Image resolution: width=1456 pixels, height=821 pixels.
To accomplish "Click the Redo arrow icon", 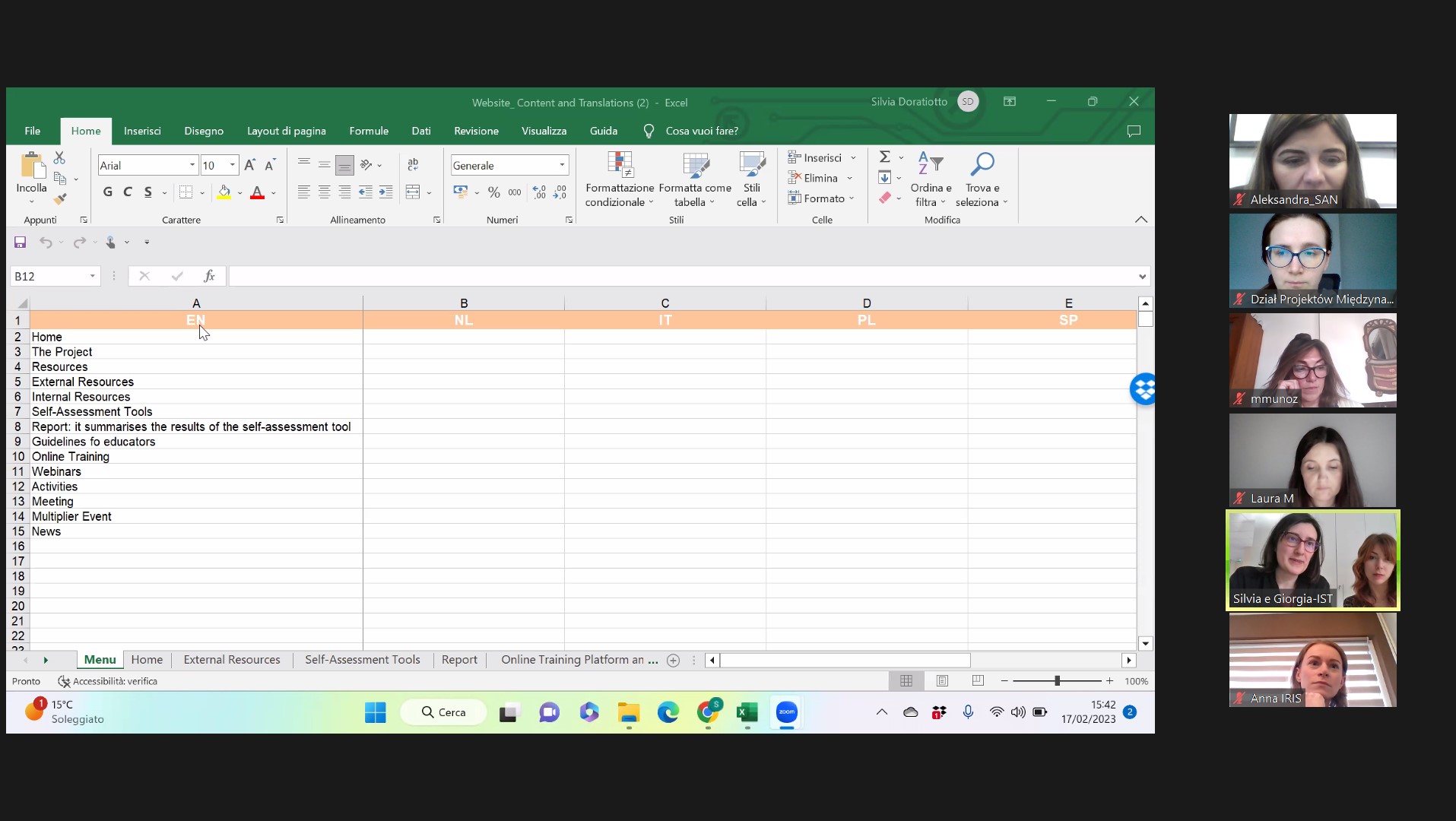I will pyautogui.click(x=79, y=242).
